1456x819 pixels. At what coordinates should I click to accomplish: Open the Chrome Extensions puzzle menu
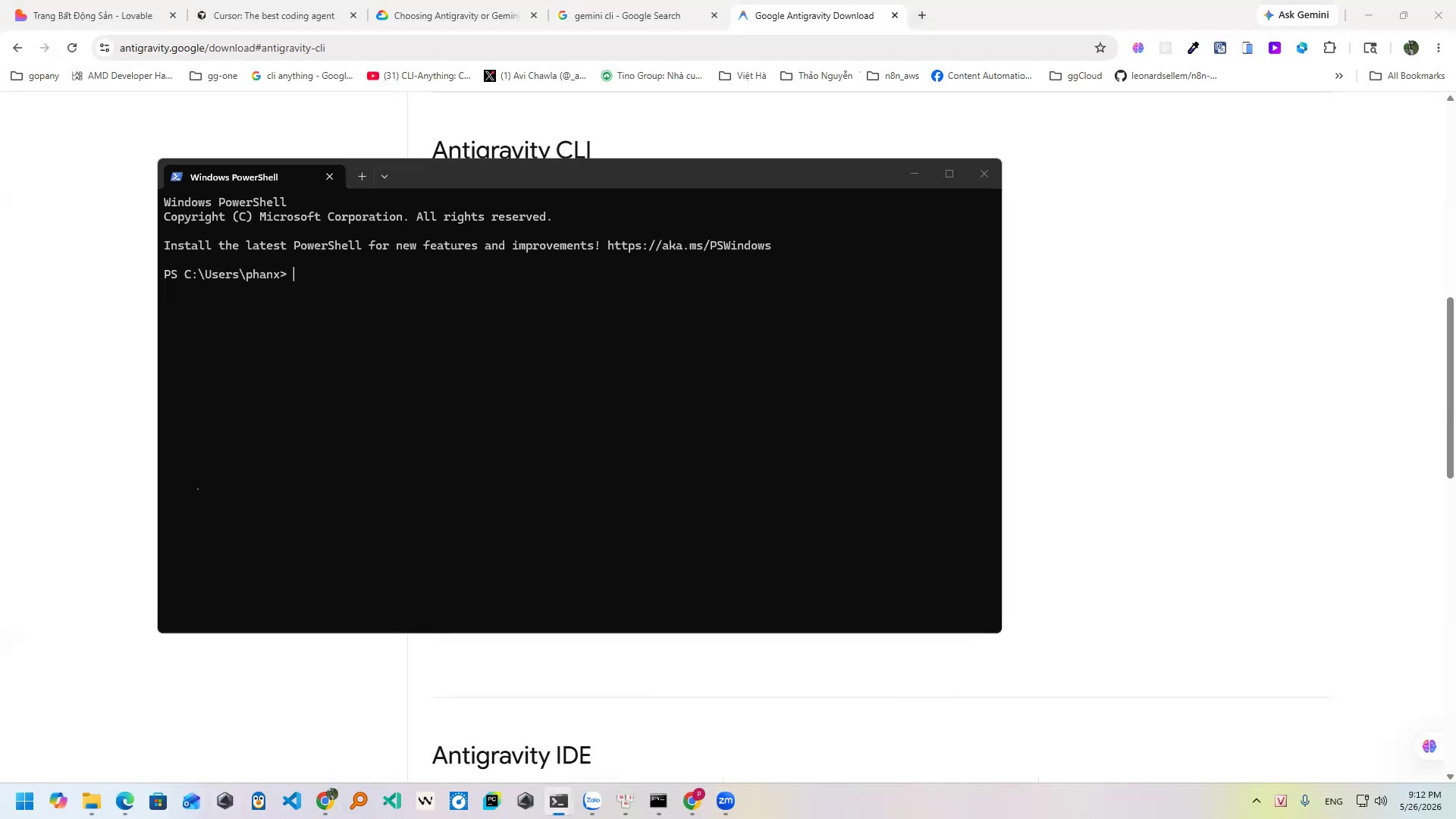click(1329, 48)
